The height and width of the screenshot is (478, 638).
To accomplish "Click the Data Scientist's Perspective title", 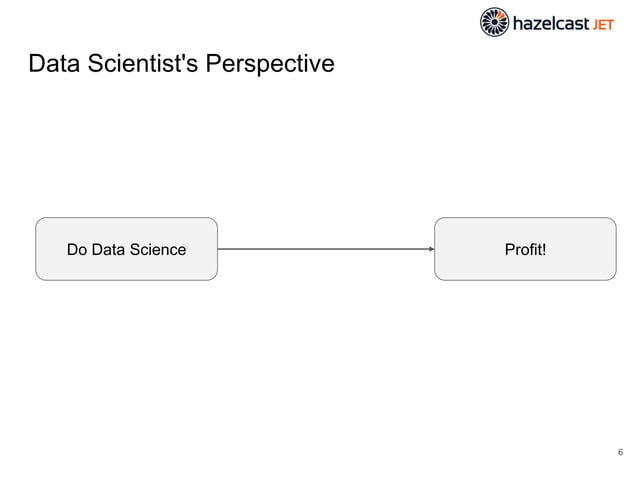I will [x=181, y=64].
